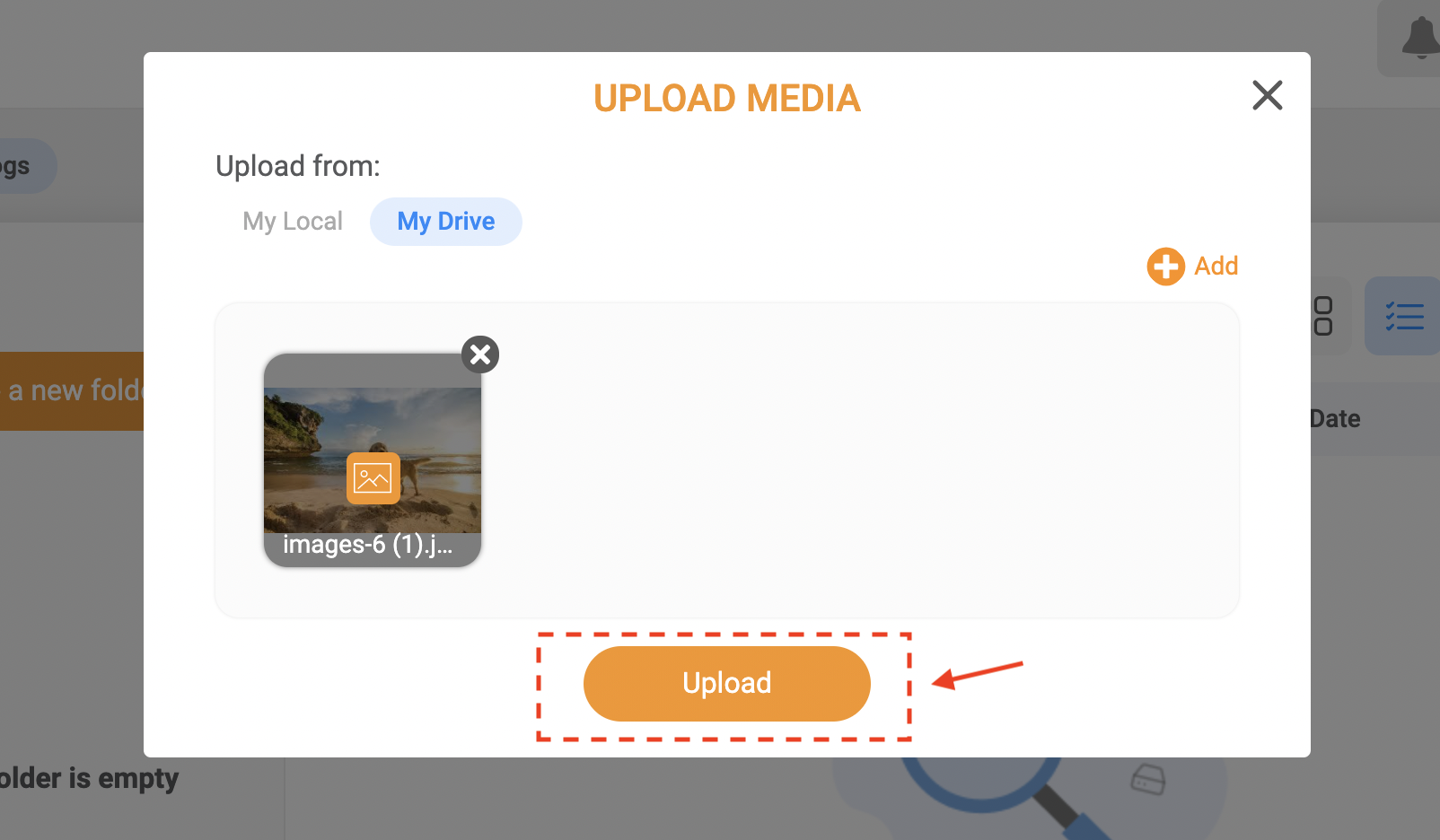This screenshot has height=840, width=1440.
Task: Click the orange plus Add icon
Action: tap(1165, 267)
